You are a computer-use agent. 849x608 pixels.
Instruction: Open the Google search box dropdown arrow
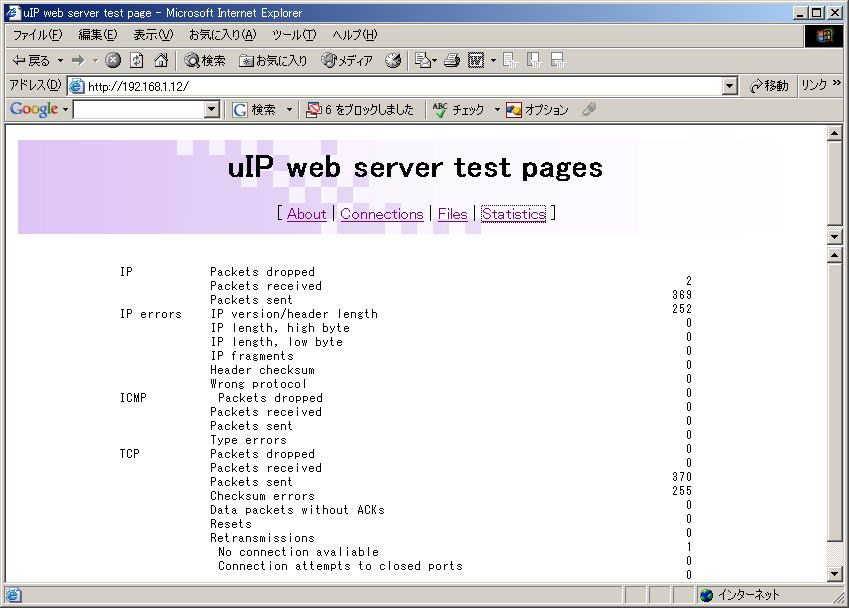click(211, 110)
